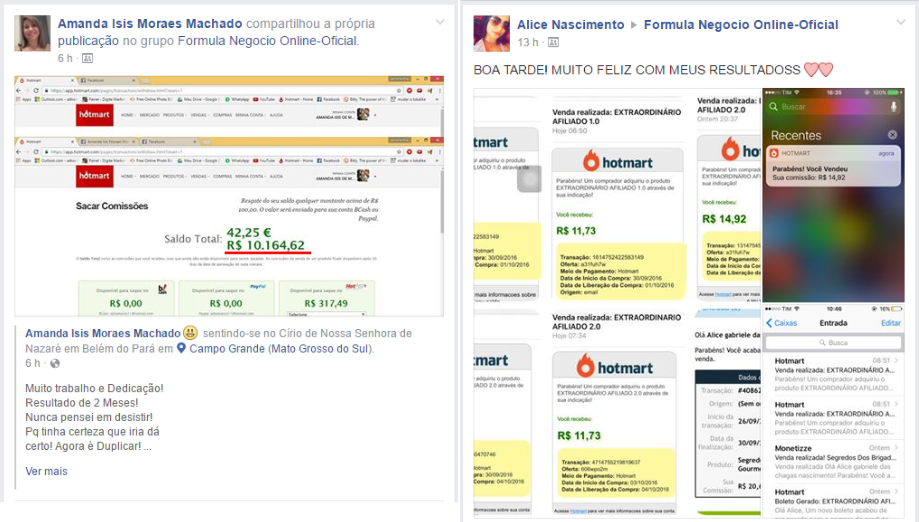Click the red Hotmart logo in Sacar Comissões screenshot

tap(94, 176)
